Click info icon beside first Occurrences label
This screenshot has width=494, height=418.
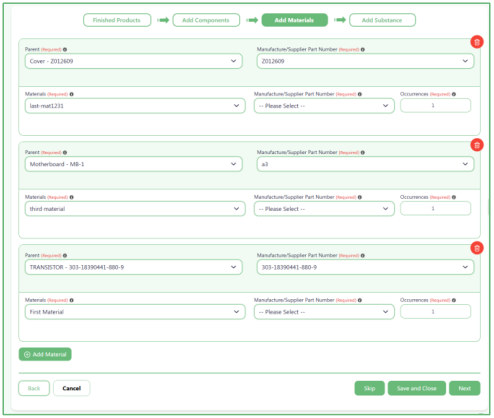[454, 94]
